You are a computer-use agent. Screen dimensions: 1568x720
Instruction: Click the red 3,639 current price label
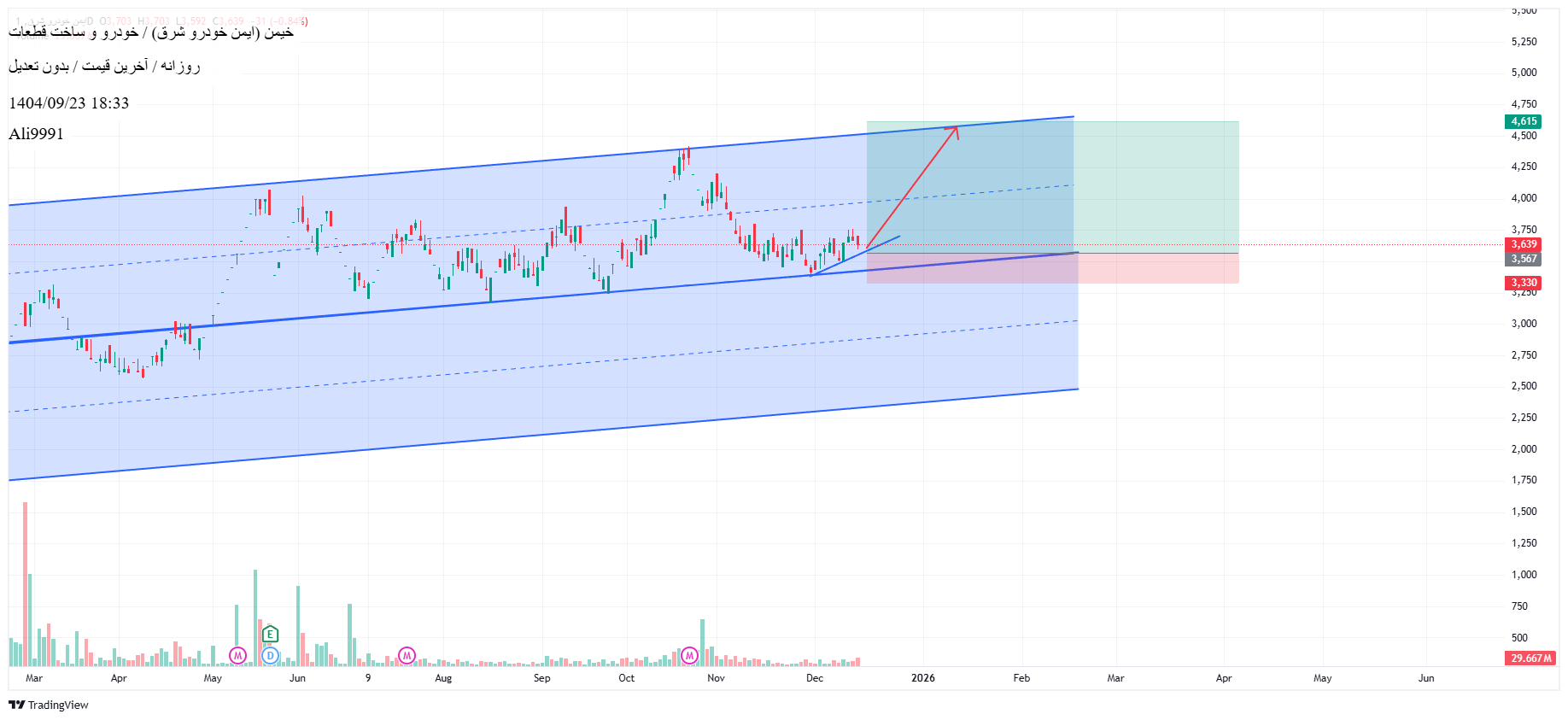pos(1524,244)
